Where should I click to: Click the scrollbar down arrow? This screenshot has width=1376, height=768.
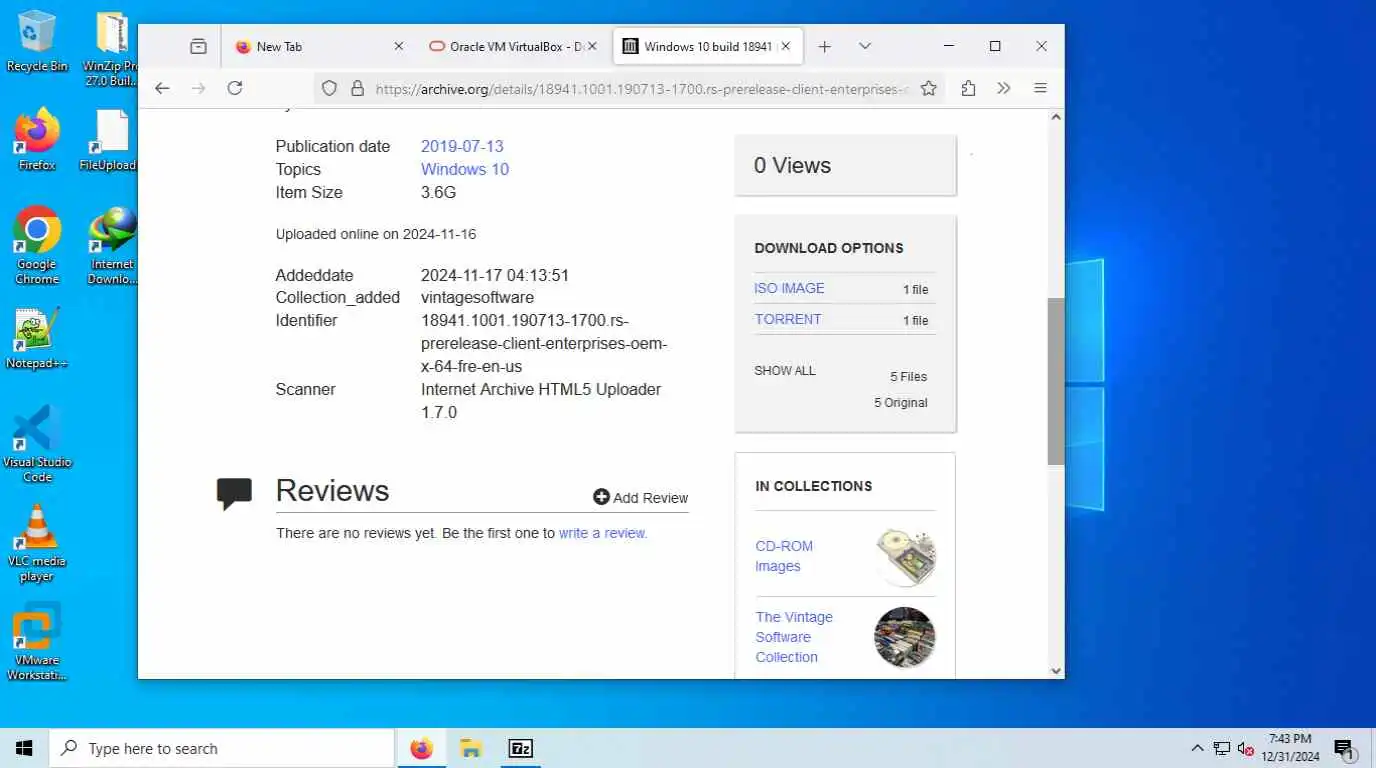(1056, 671)
